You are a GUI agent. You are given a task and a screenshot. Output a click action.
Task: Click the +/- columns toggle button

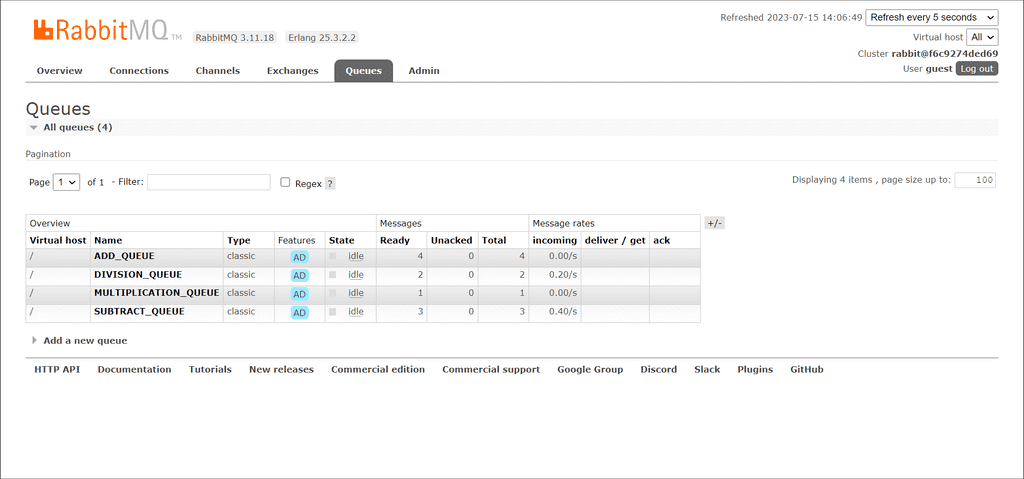[714, 223]
